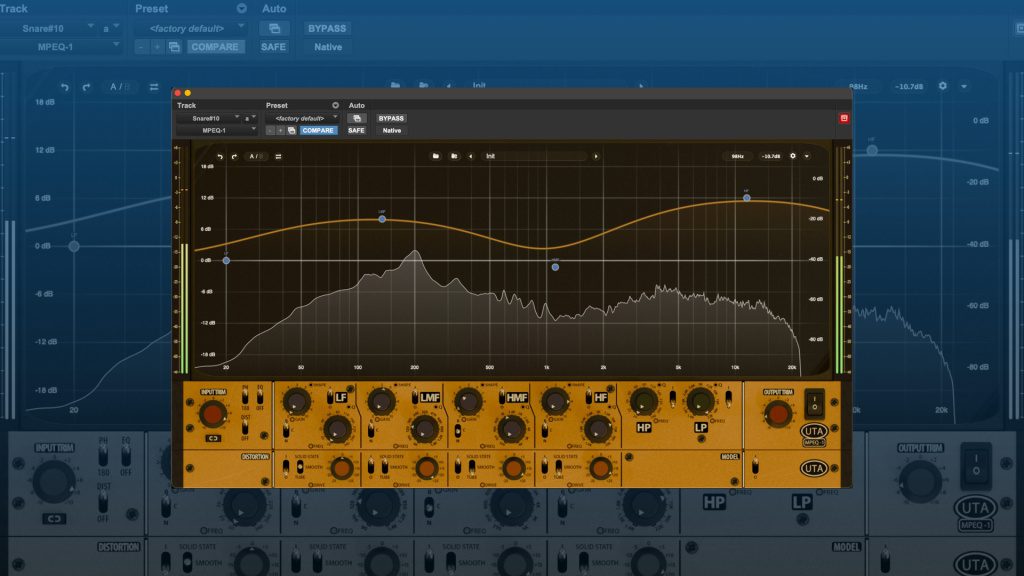Toggle the LF band on switch
Image resolution: width=1024 pixels, height=576 pixels.
click(x=330, y=397)
